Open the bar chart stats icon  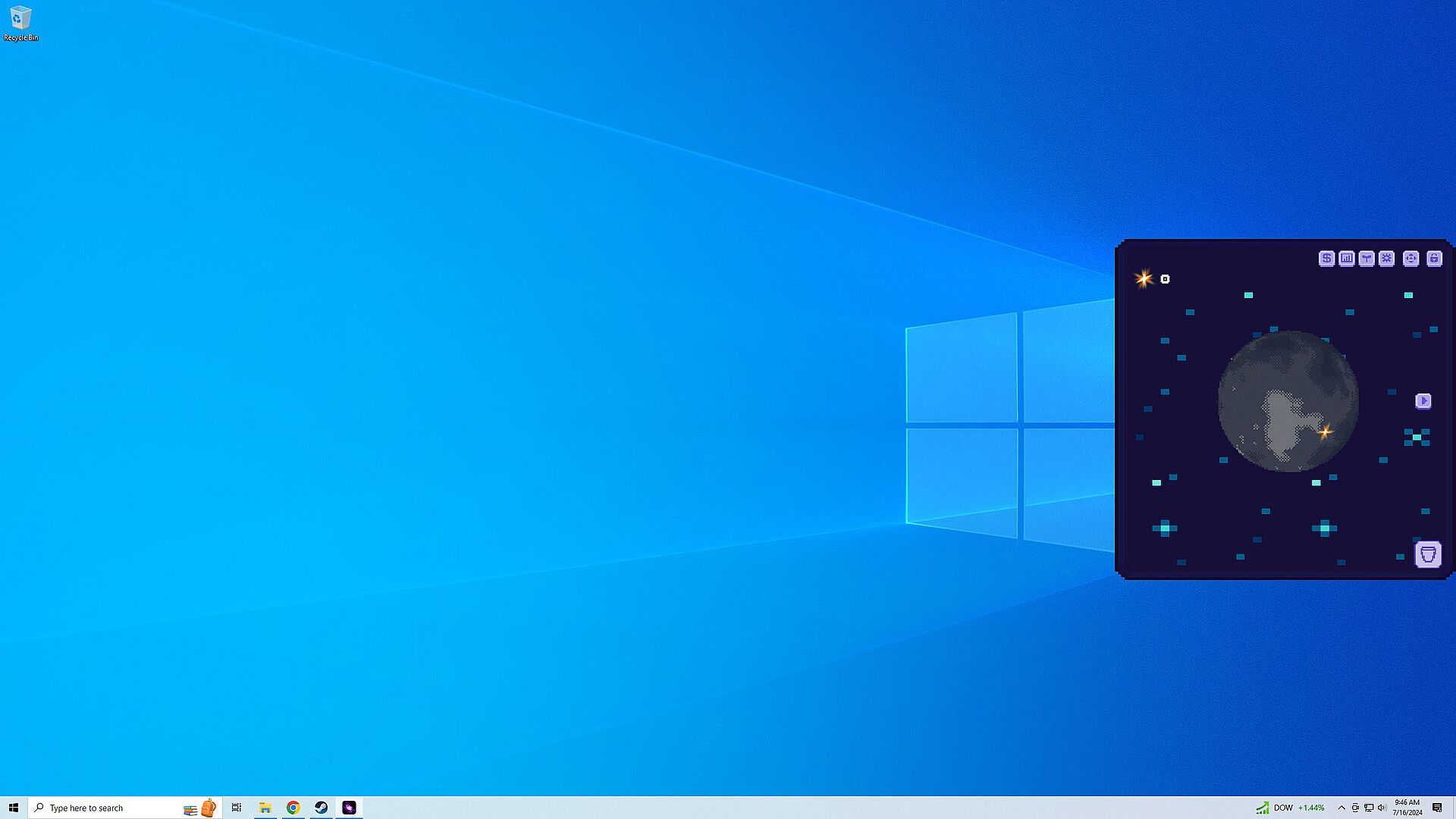[x=1346, y=259]
